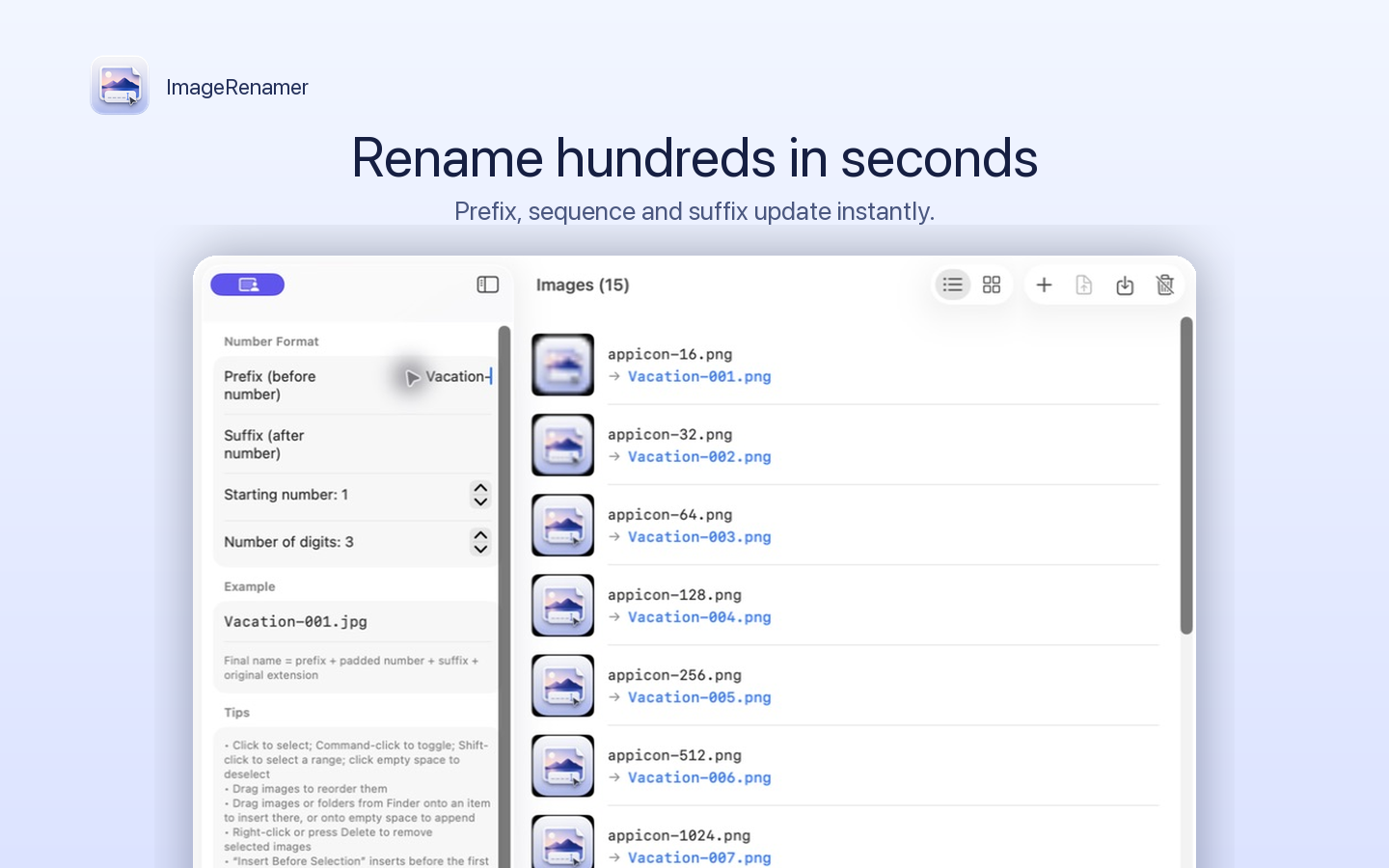This screenshot has height=868, width=1389.
Task: Select the appicon-64.png thumbnail
Action: [563, 525]
